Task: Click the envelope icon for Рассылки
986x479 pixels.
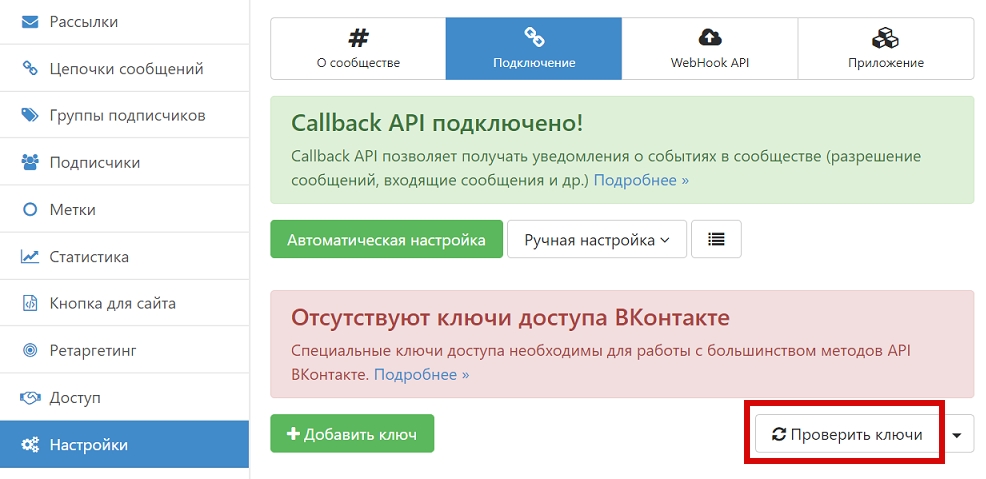Action: pyautogui.click(x=30, y=21)
